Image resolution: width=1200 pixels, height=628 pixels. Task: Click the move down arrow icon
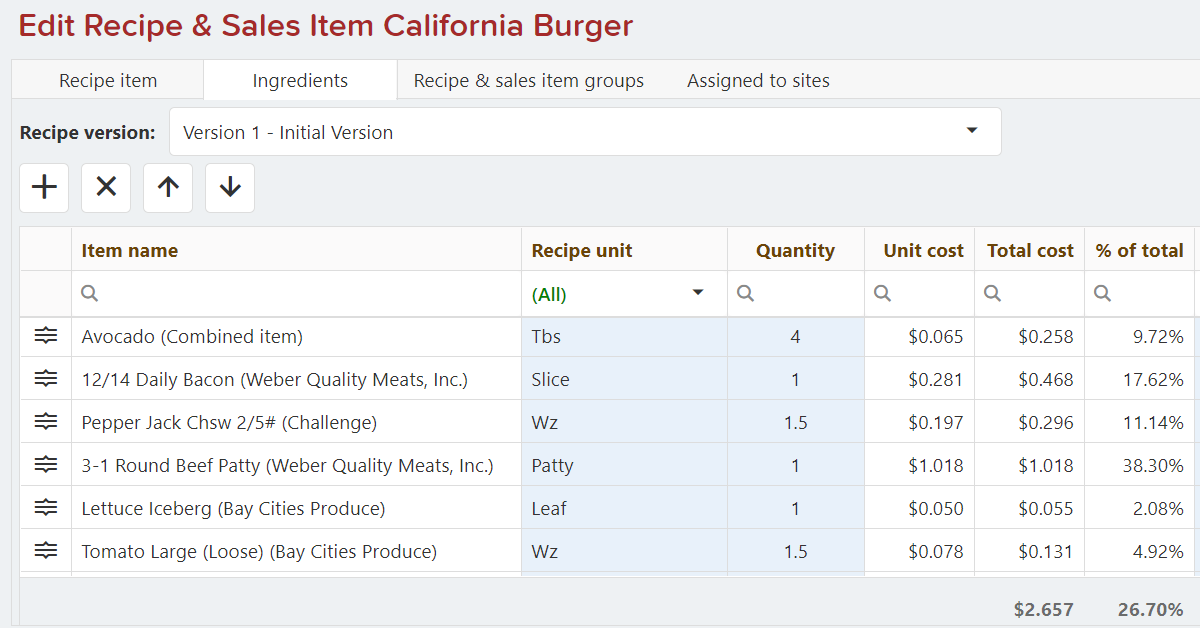point(230,187)
